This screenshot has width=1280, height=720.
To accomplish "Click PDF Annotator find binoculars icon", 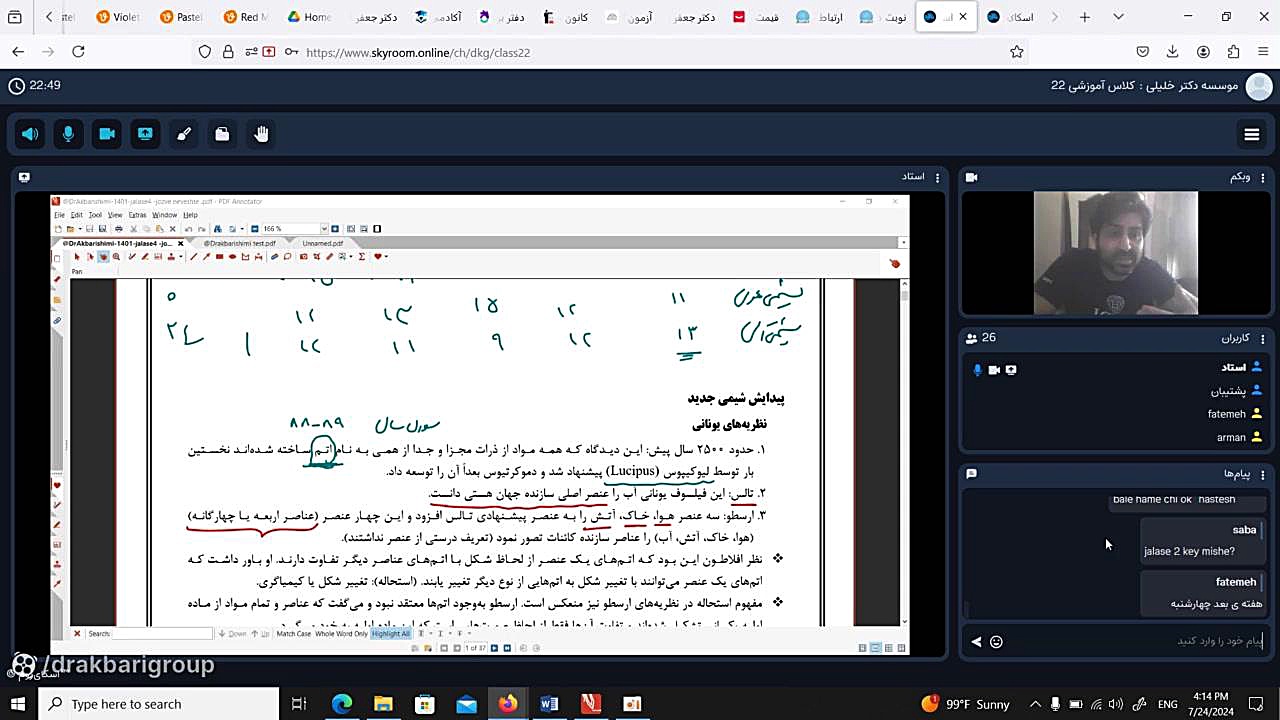I will point(217,229).
